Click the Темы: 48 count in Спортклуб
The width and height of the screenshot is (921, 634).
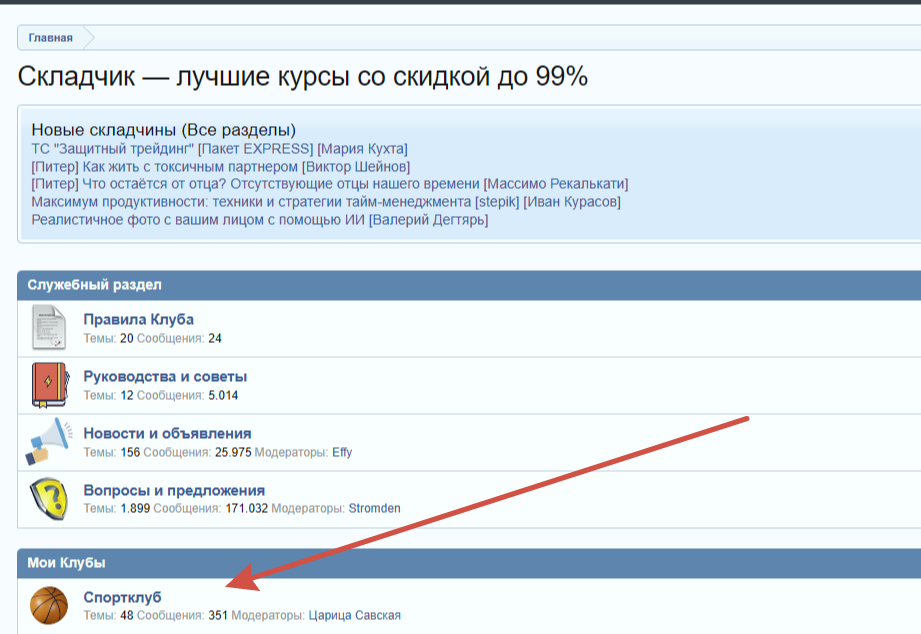(x=108, y=615)
